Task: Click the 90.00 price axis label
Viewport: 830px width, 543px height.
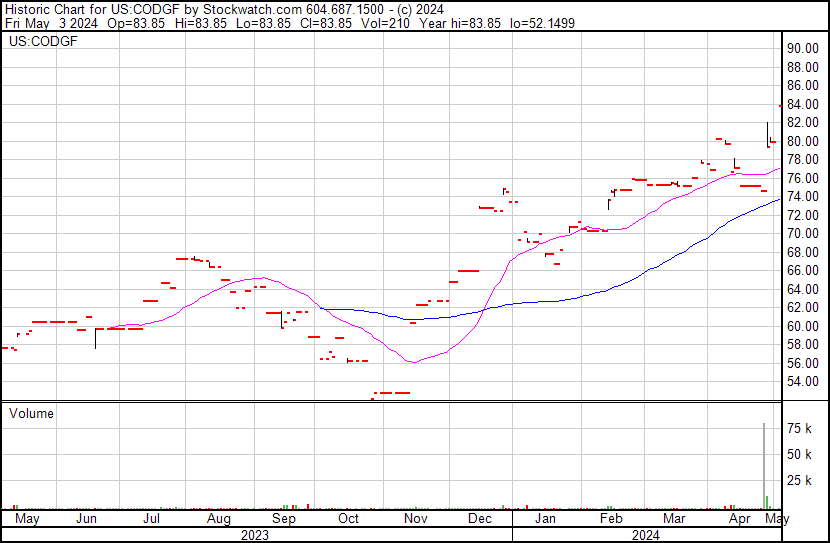Action: tap(802, 48)
